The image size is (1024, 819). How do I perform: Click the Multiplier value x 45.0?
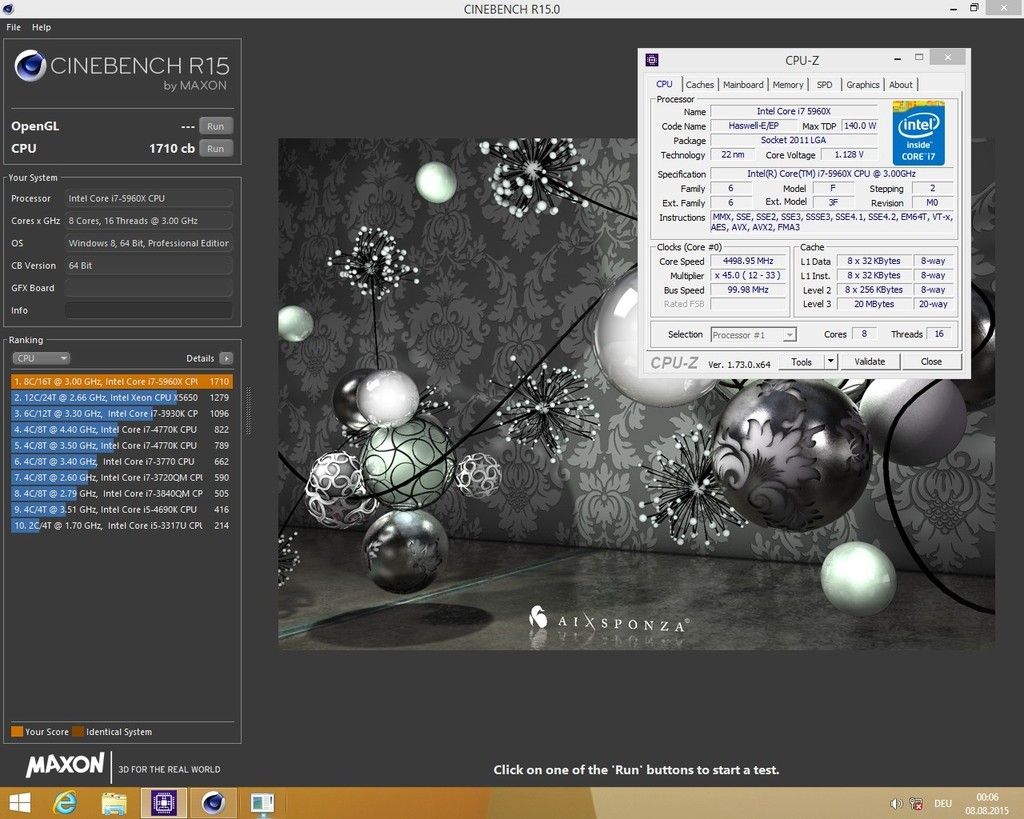coord(748,275)
